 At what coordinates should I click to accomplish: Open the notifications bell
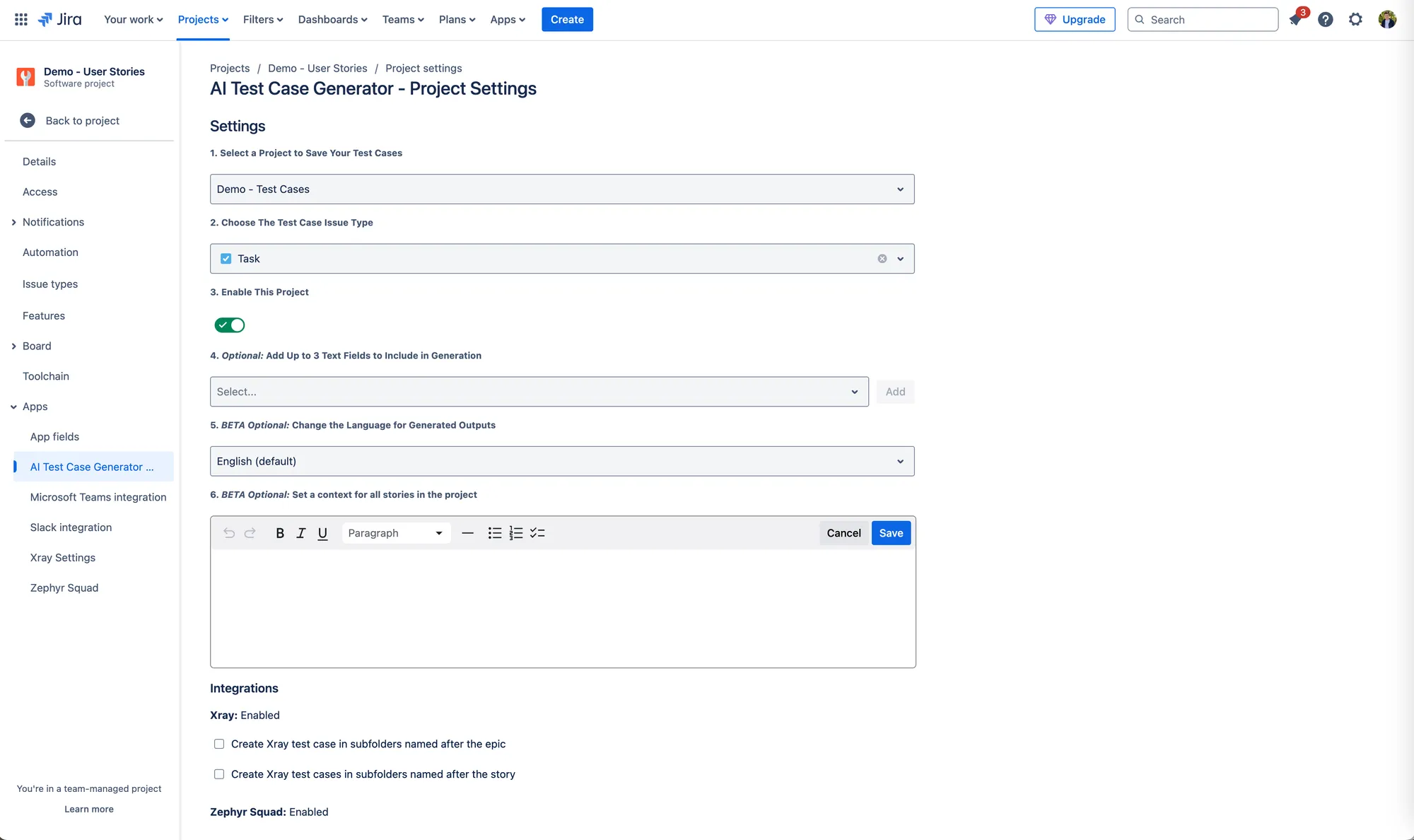coord(1295,20)
